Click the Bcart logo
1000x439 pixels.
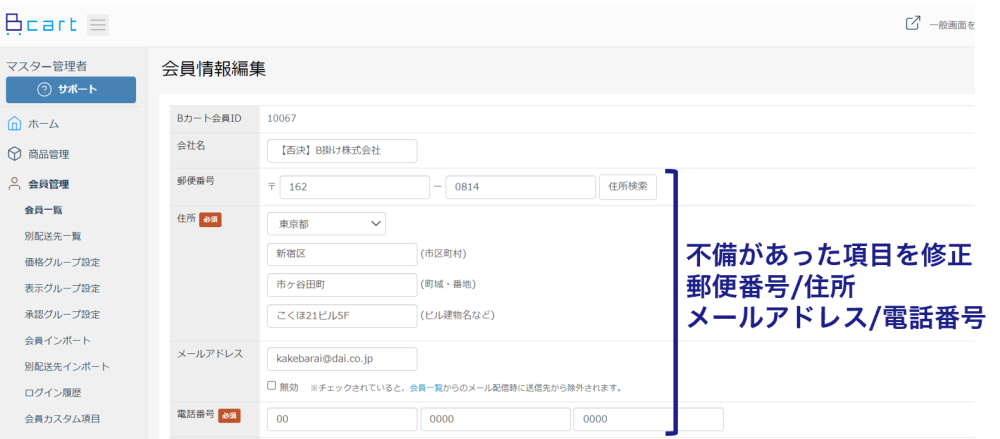coord(41,25)
